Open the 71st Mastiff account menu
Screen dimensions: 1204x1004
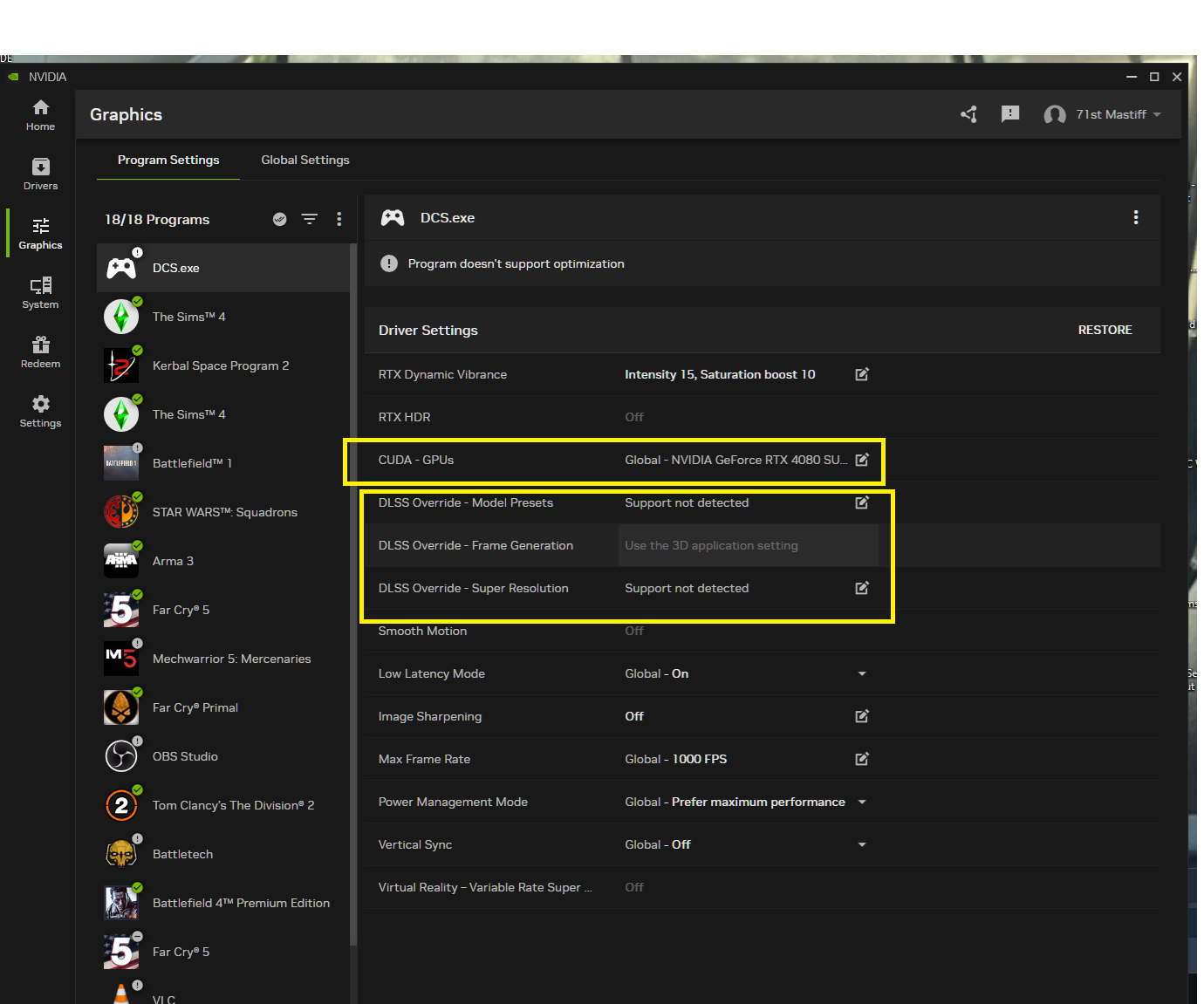click(1103, 114)
